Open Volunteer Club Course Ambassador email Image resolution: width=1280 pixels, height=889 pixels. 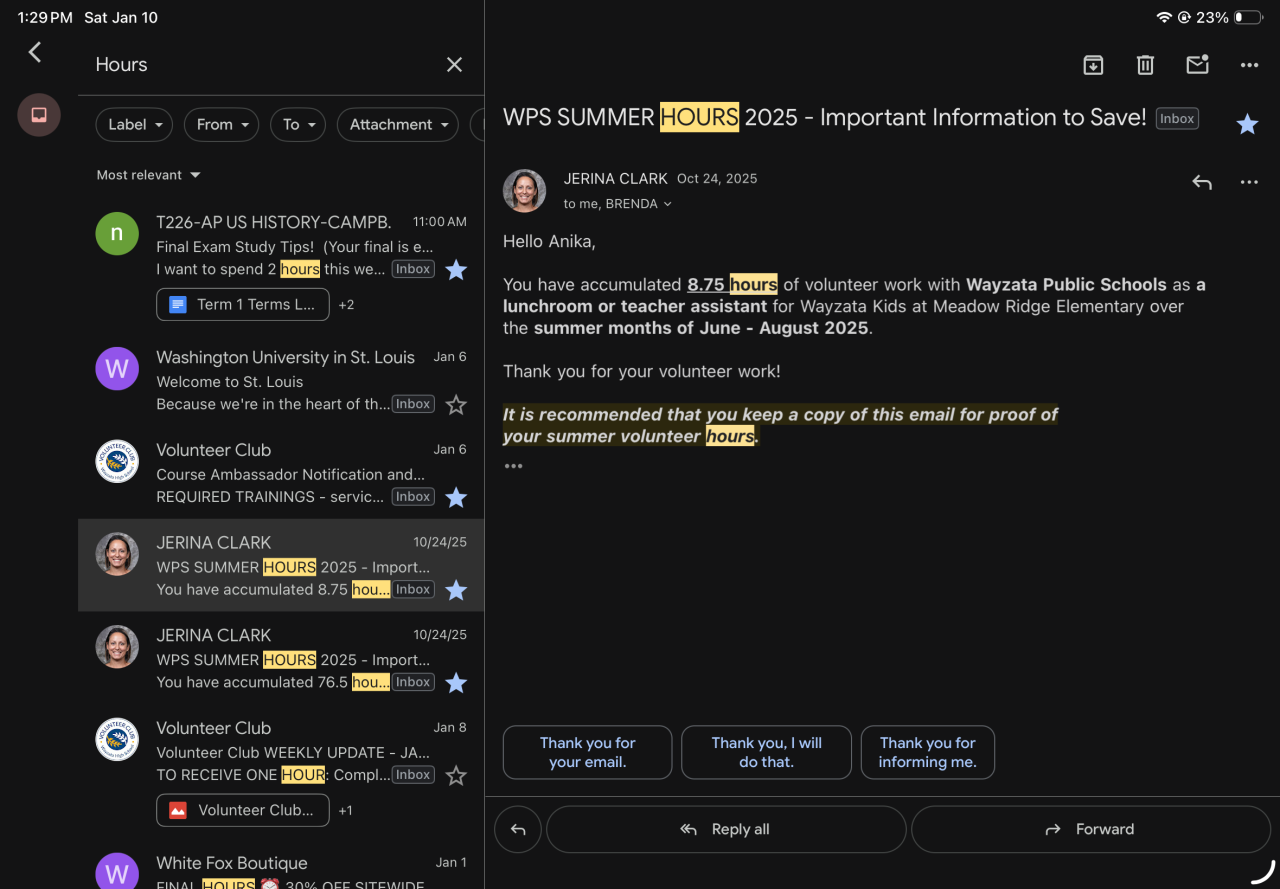tap(281, 473)
